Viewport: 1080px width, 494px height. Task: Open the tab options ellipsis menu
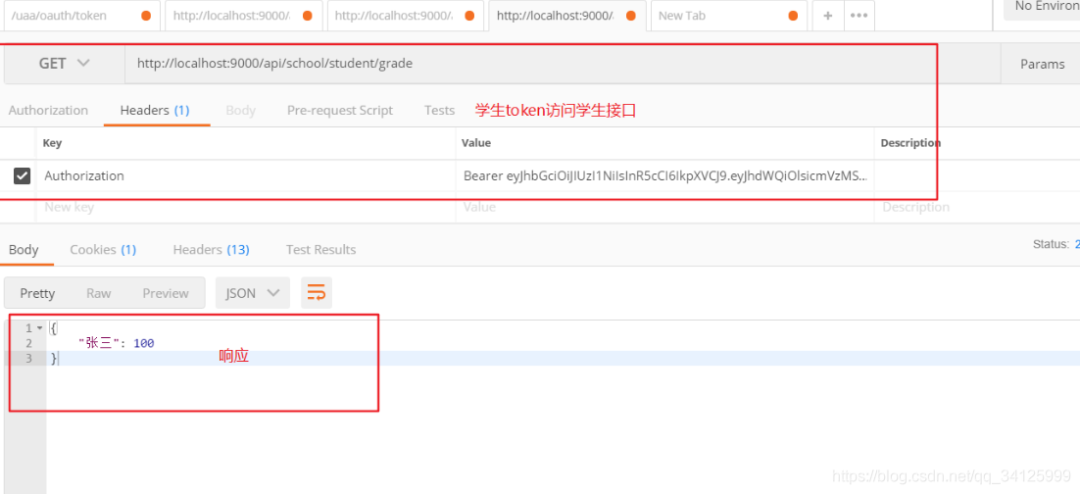tap(859, 15)
